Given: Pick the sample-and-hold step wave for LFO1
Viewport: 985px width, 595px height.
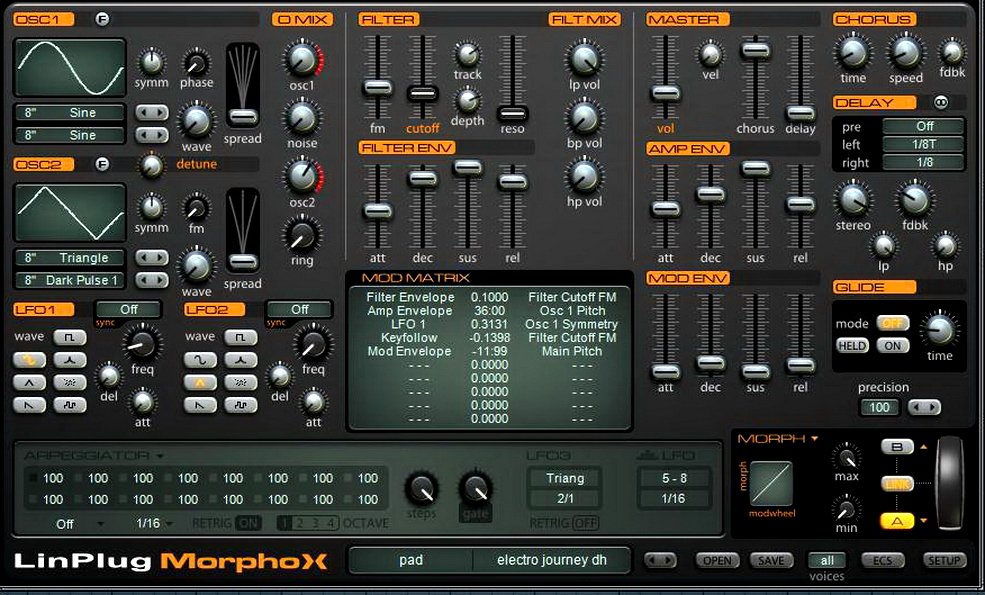Looking at the screenshot, I should point(70,405).
